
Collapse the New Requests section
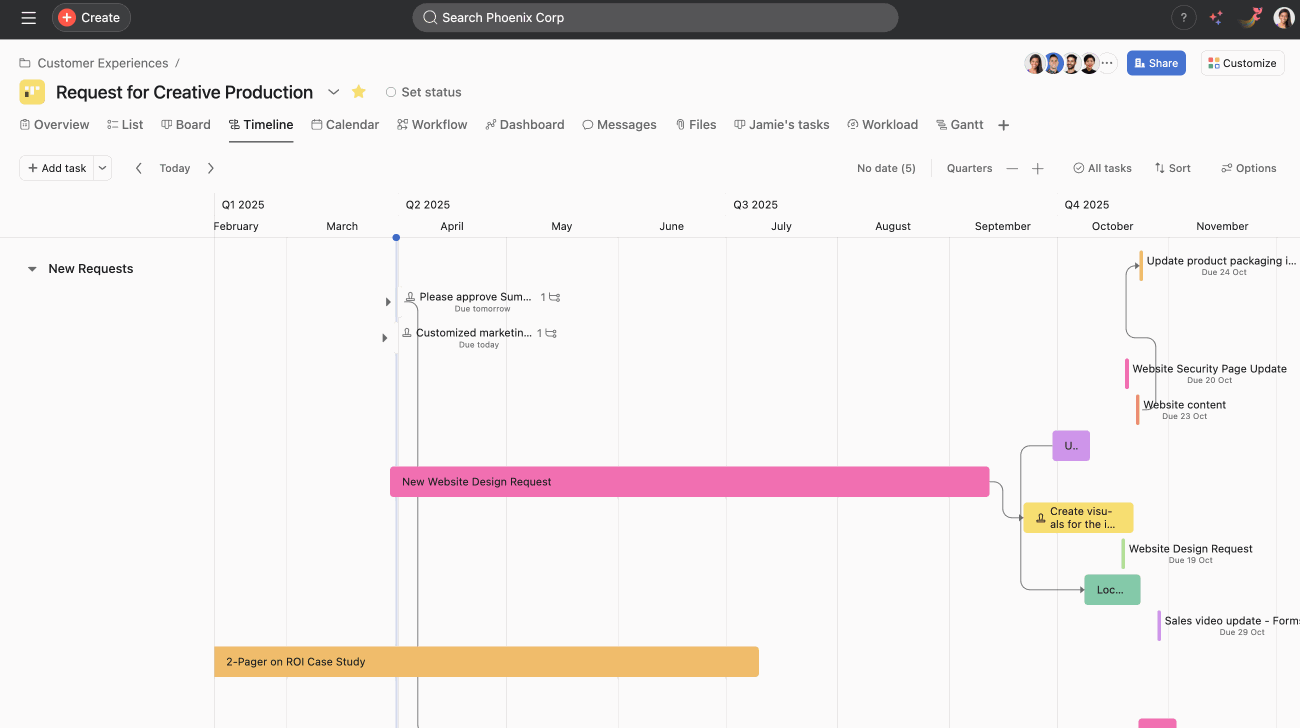(x=31, y=268)
